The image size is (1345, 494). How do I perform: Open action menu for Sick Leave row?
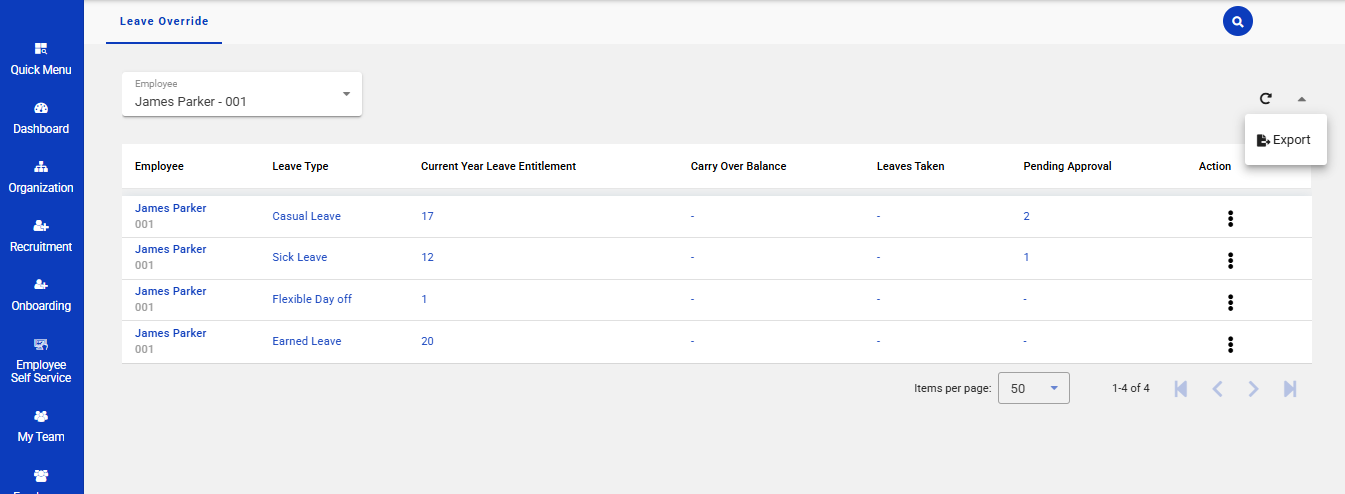pos(1230,261)
